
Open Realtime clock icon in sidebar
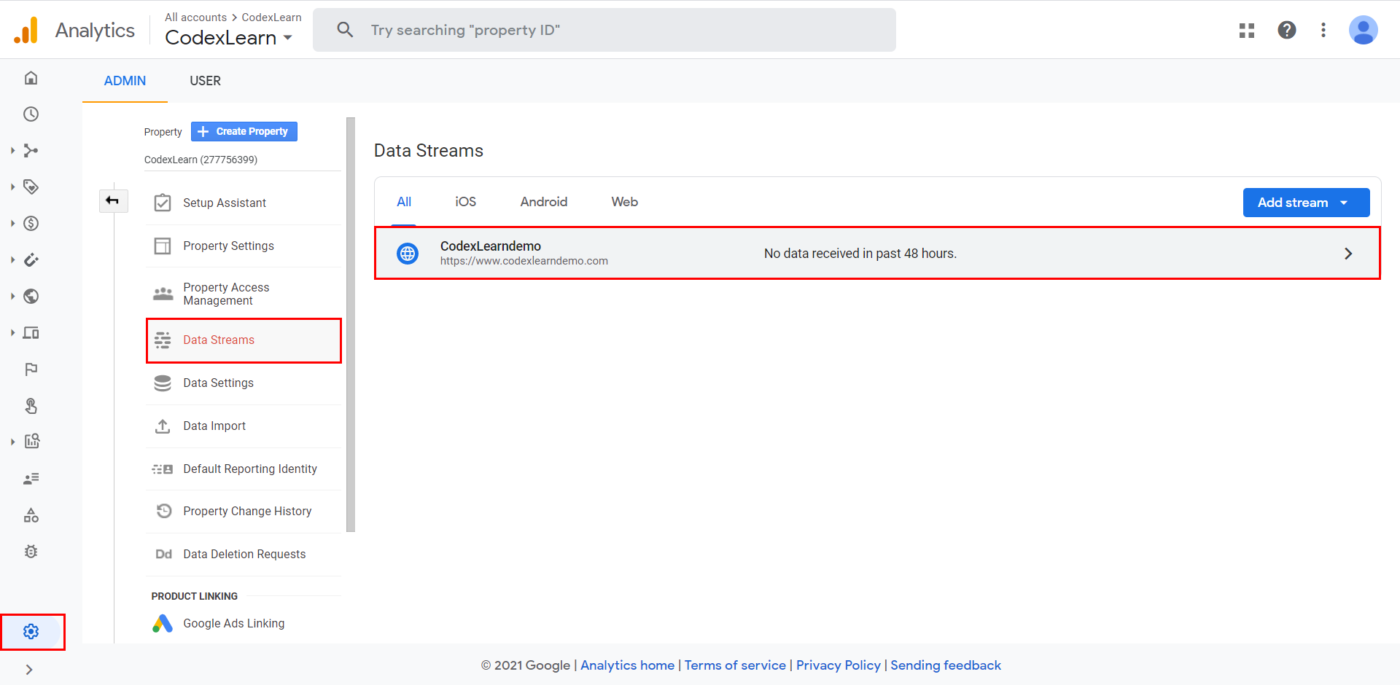[x=31, y=114]
